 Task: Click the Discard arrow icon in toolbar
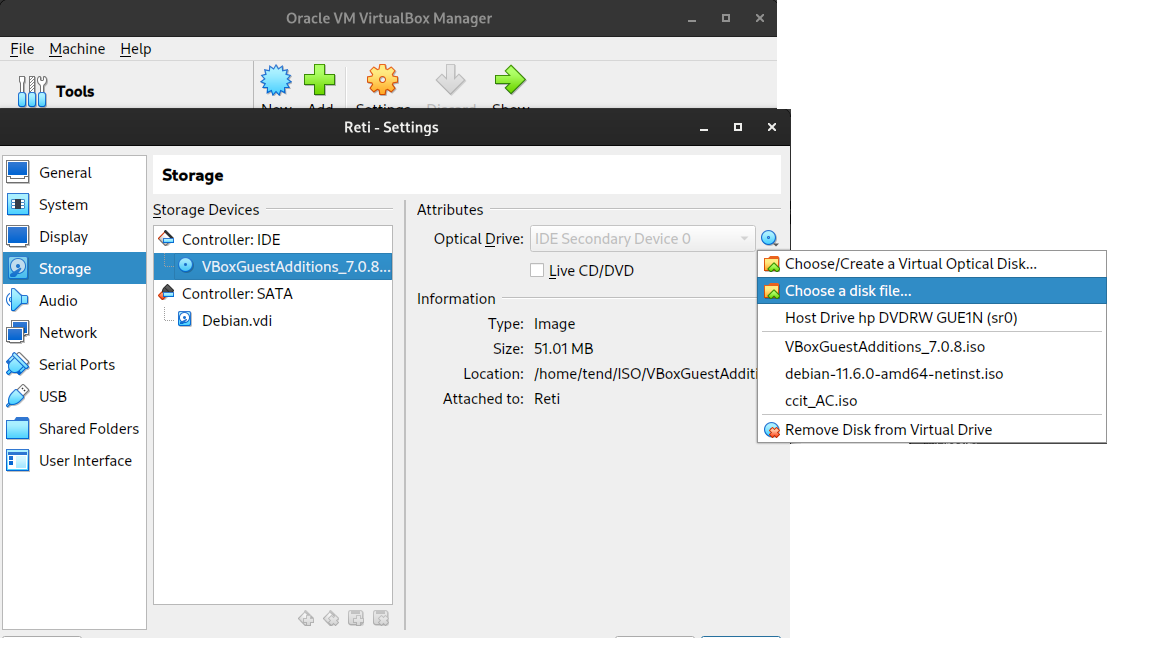point(450,80)
